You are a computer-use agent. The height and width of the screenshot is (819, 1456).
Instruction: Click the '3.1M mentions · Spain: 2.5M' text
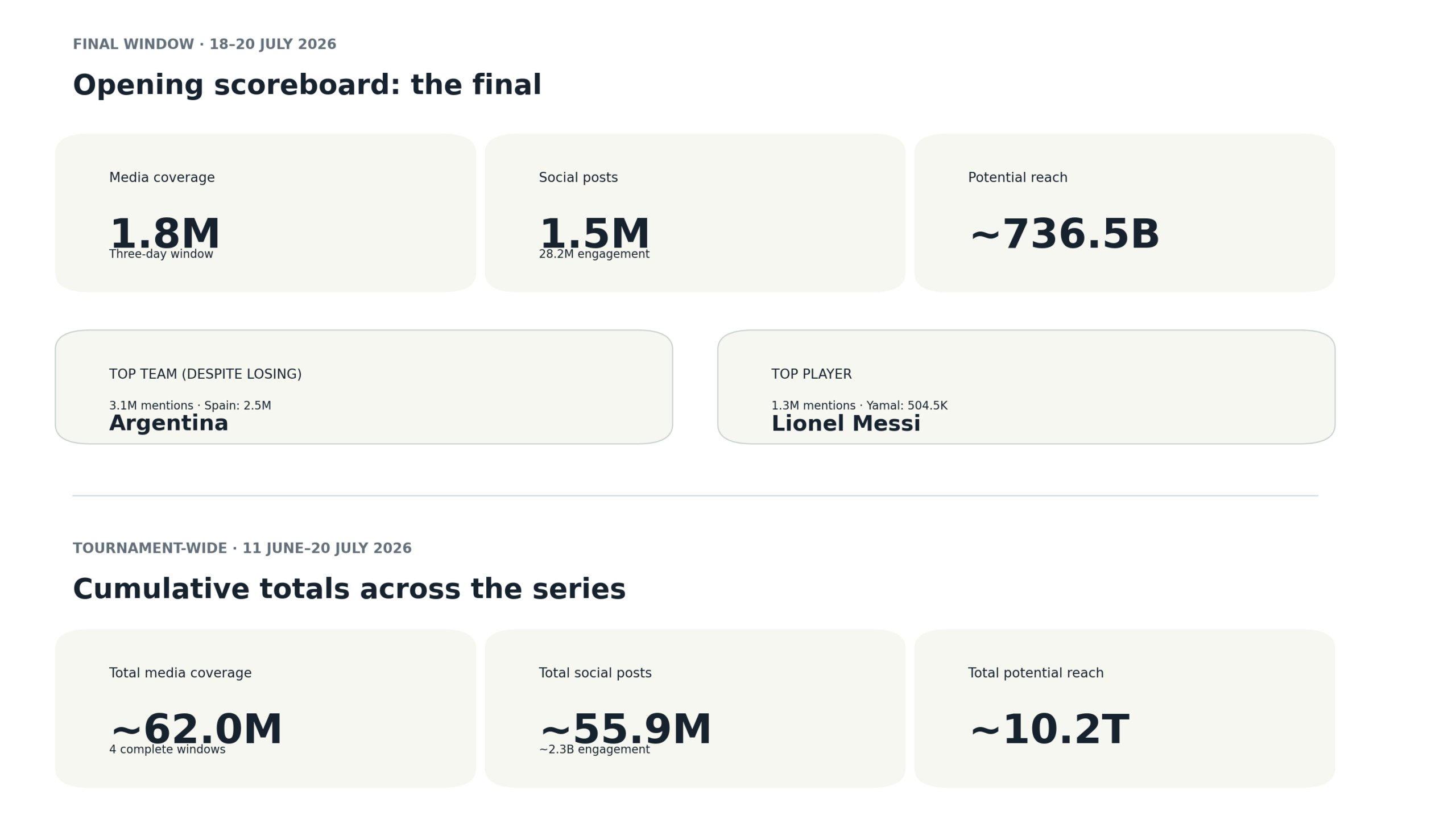pyautogui.click(x=190, y=406)
